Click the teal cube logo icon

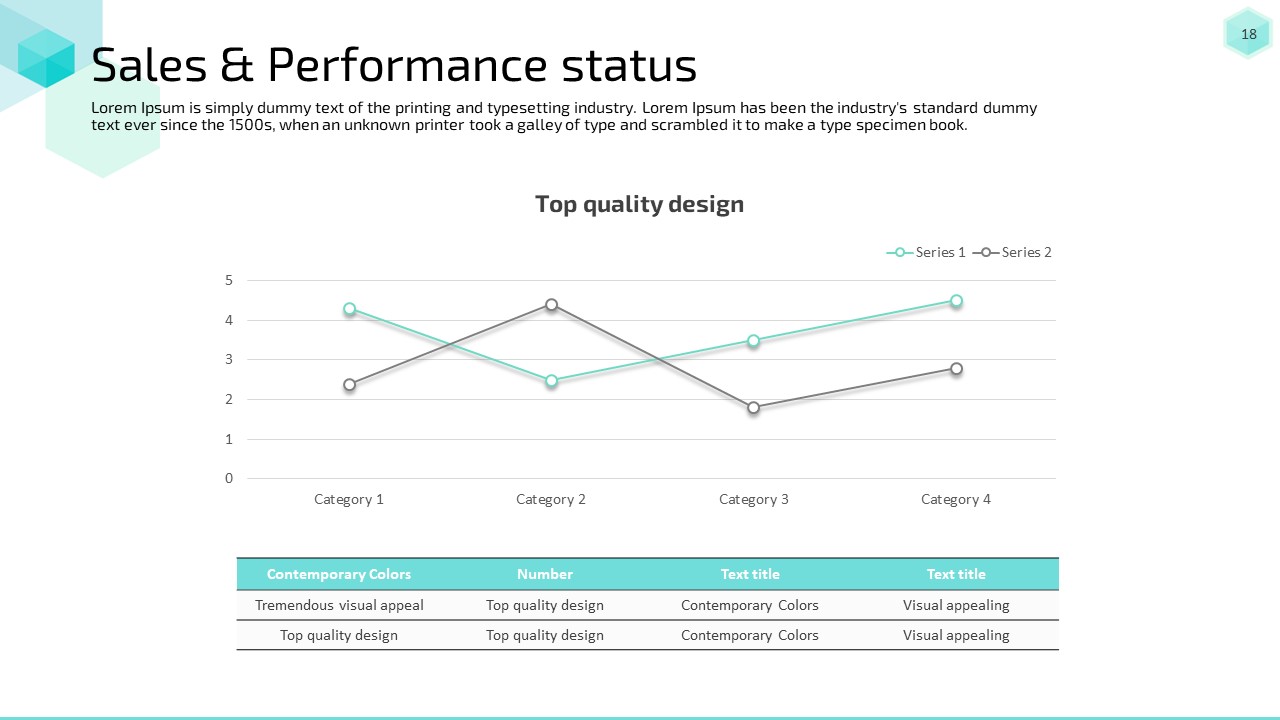[x=46, y=58]
